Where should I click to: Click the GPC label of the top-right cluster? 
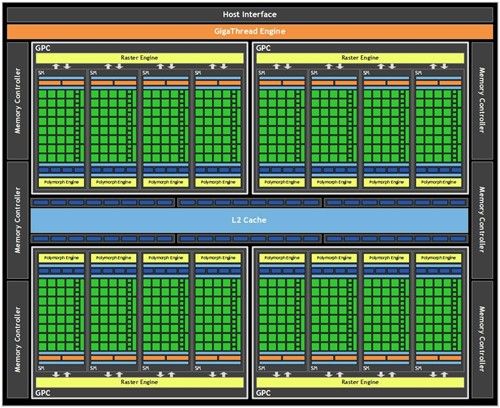pyautogui.click(x=263, y=48)
